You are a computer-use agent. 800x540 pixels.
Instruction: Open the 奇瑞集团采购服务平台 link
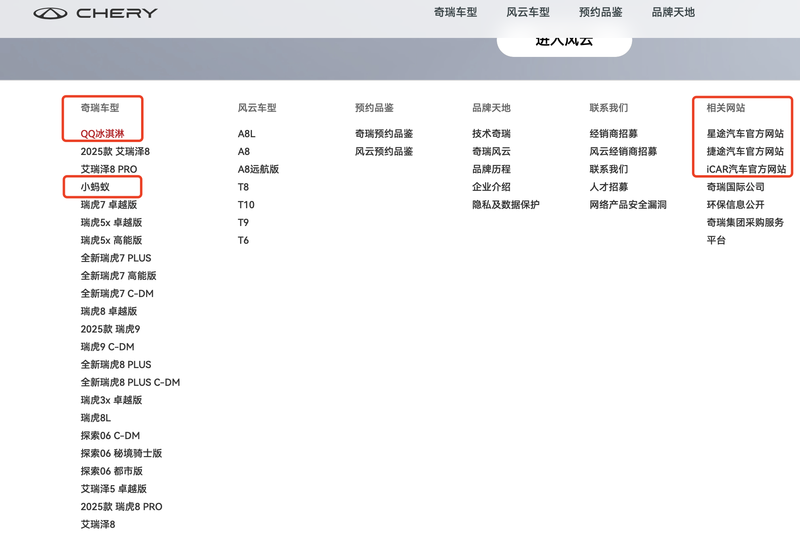click(745, 231)
